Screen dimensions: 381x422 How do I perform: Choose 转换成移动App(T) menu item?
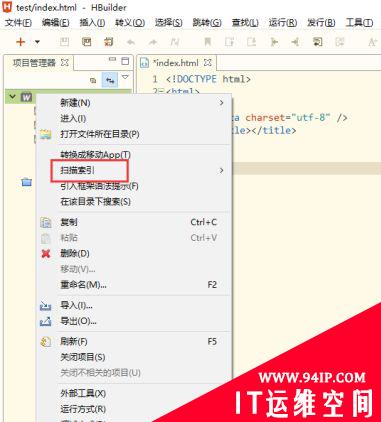133,155
